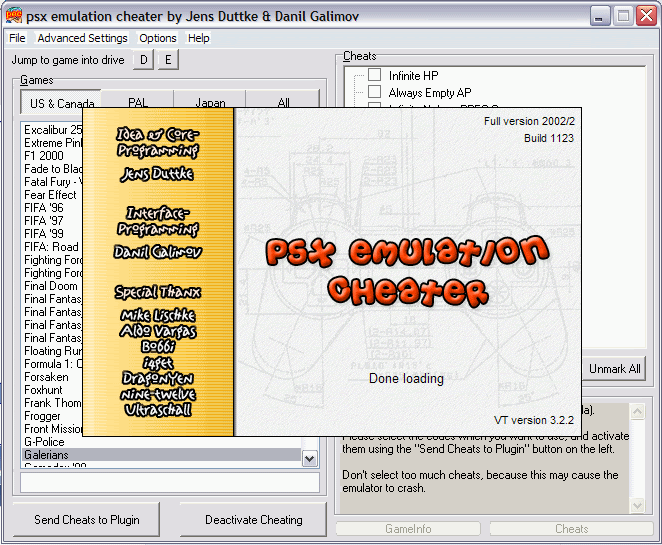Select Fade to Black entry in list

pyautogui.click(x=53, y=169)
